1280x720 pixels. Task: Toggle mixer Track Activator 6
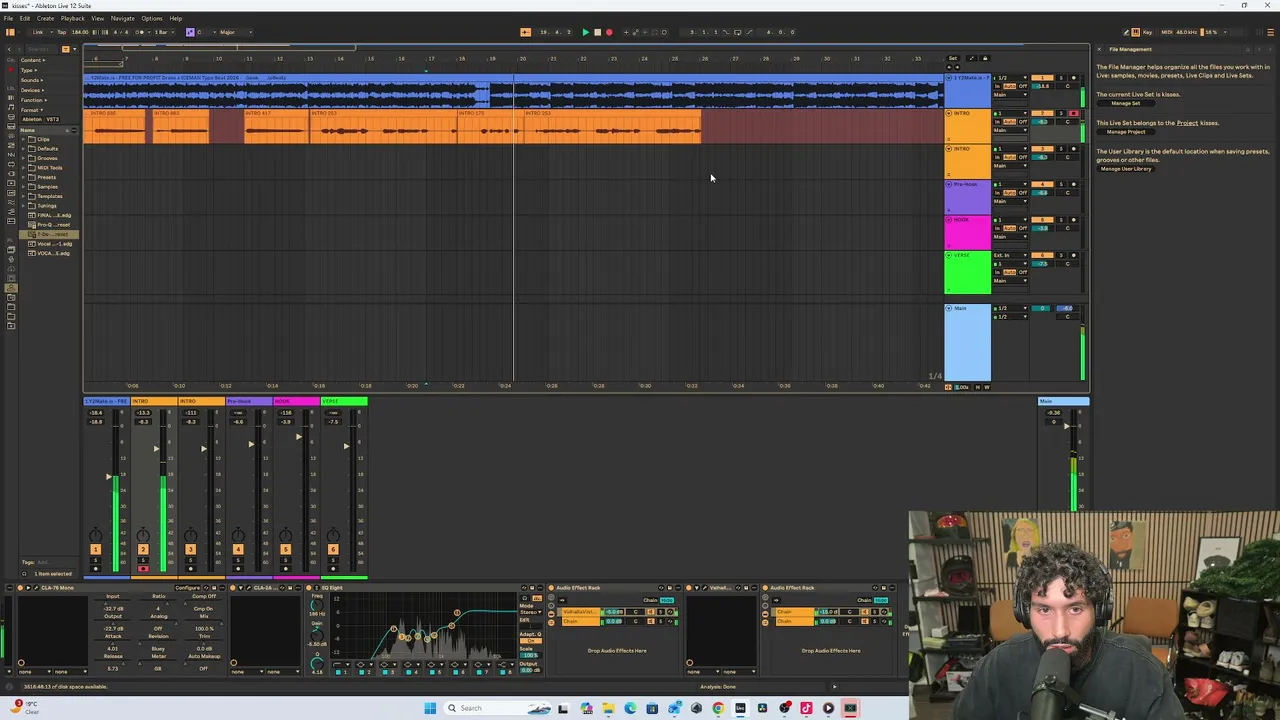click(333, 550)
